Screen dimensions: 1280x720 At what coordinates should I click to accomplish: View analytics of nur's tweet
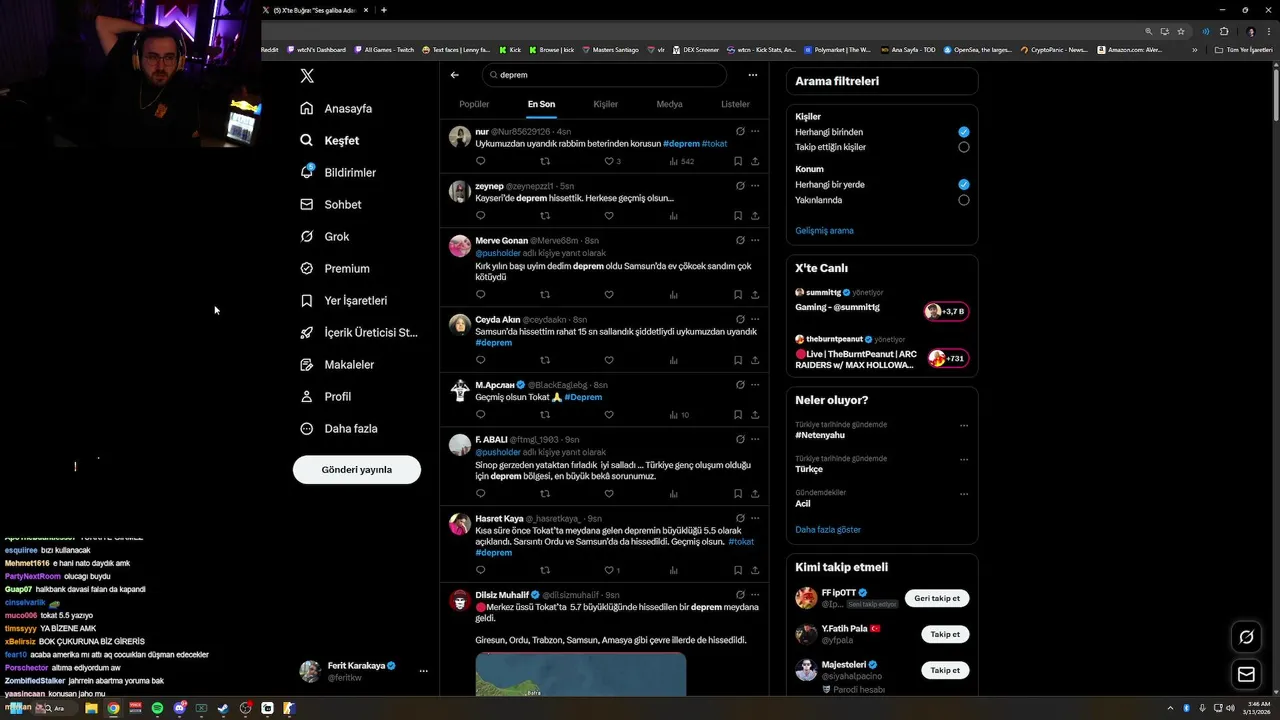click(x=680, y=161)
